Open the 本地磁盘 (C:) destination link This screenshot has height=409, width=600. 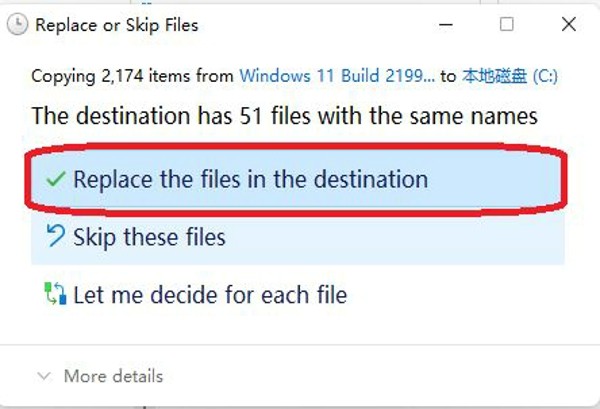pyautogui.click(x=511, y=75)
